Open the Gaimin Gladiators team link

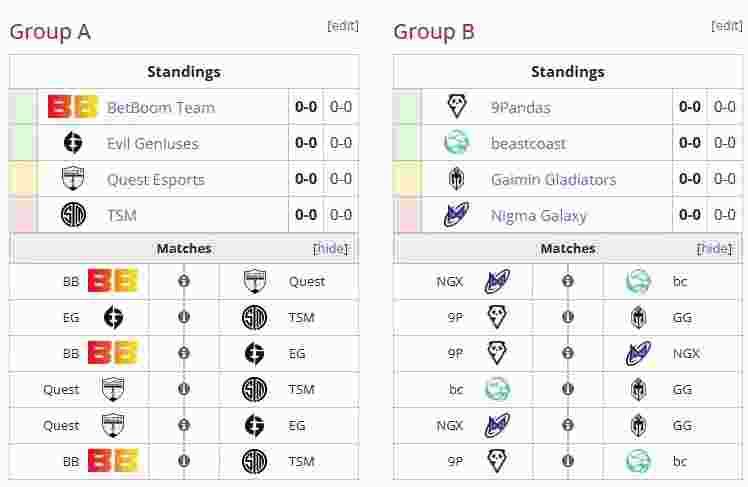coord(553,179)
